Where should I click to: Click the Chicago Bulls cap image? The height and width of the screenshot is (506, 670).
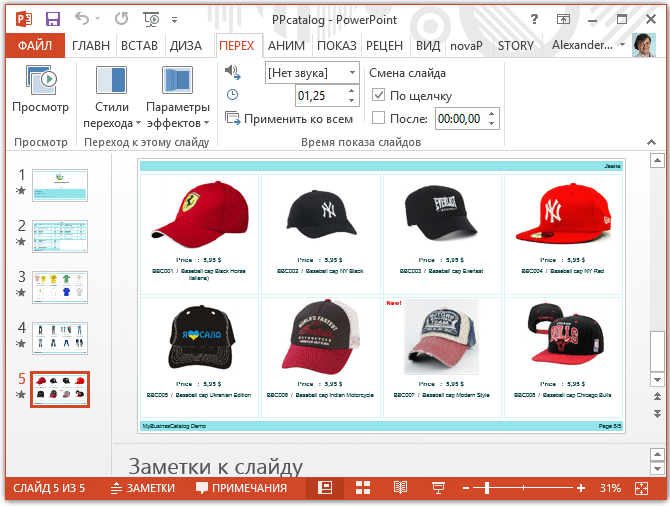coord(565,334)
